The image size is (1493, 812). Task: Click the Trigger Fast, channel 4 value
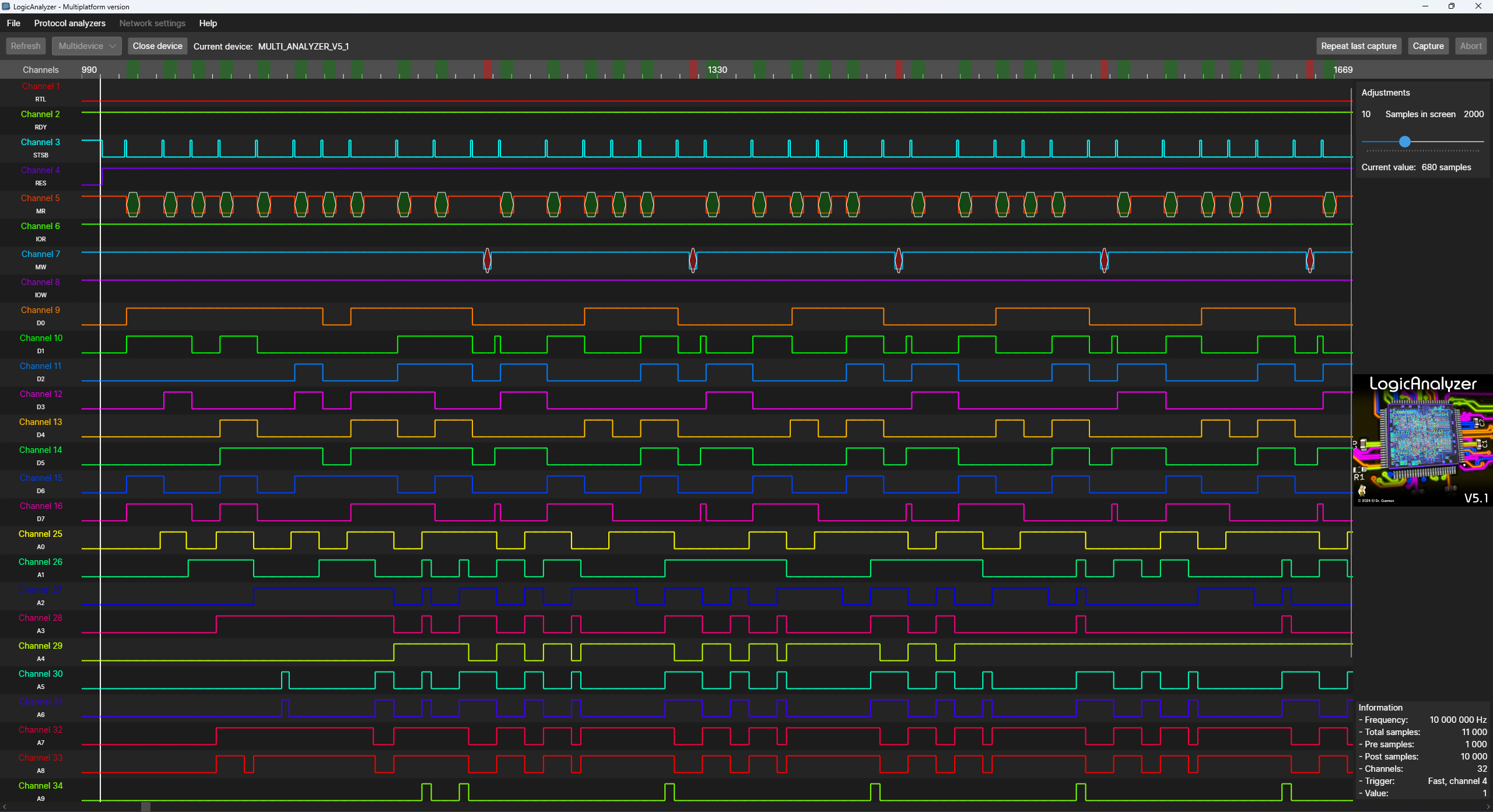click(1457, 781)
